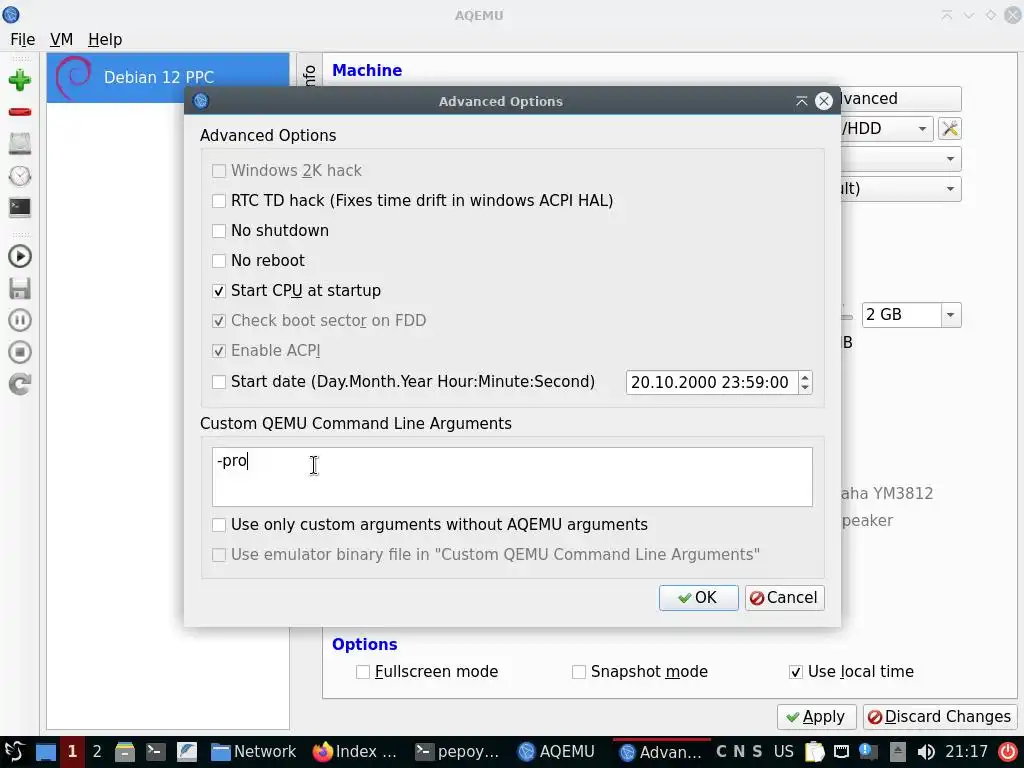Screen dimensions: 1024x768
Task: Switch to workspace 1 in taskbar
Action: tap(72, 752)
